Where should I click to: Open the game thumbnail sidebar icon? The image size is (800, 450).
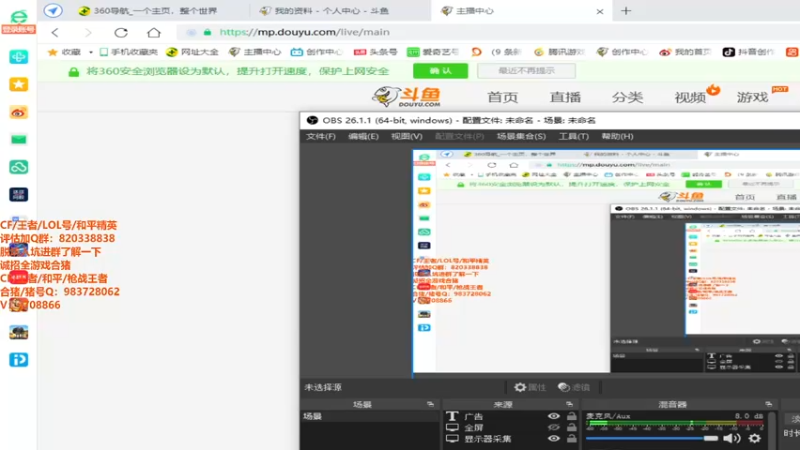[x=18, y=332]
